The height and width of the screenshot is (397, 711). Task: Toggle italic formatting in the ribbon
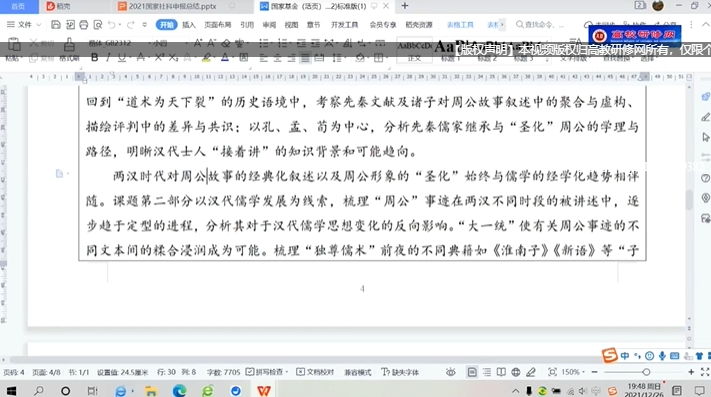(x=108, y=58)
